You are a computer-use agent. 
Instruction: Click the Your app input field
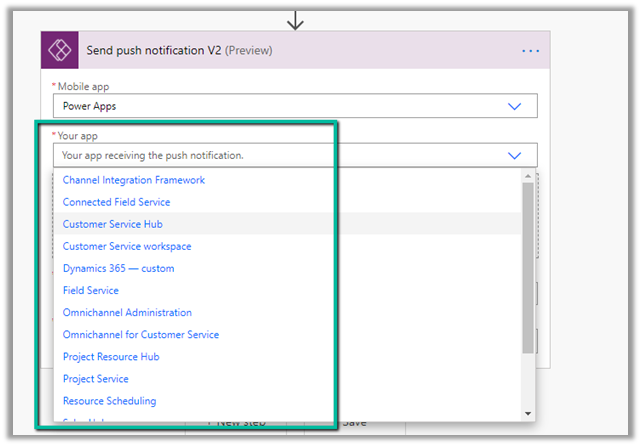click(x=280, y=156)
